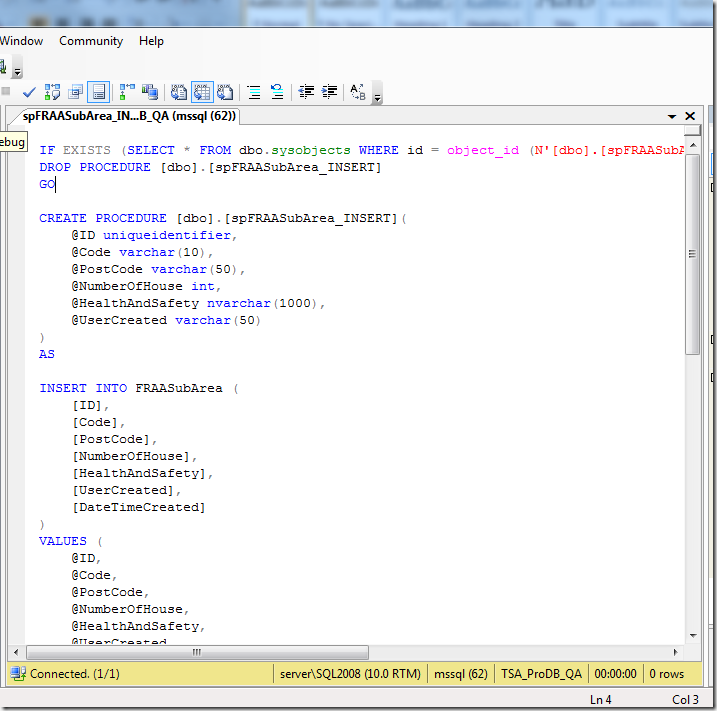Parse the query with the checkmark icon
The height and width of the screenshot is (711, 717).
click(x=30, y=92)
